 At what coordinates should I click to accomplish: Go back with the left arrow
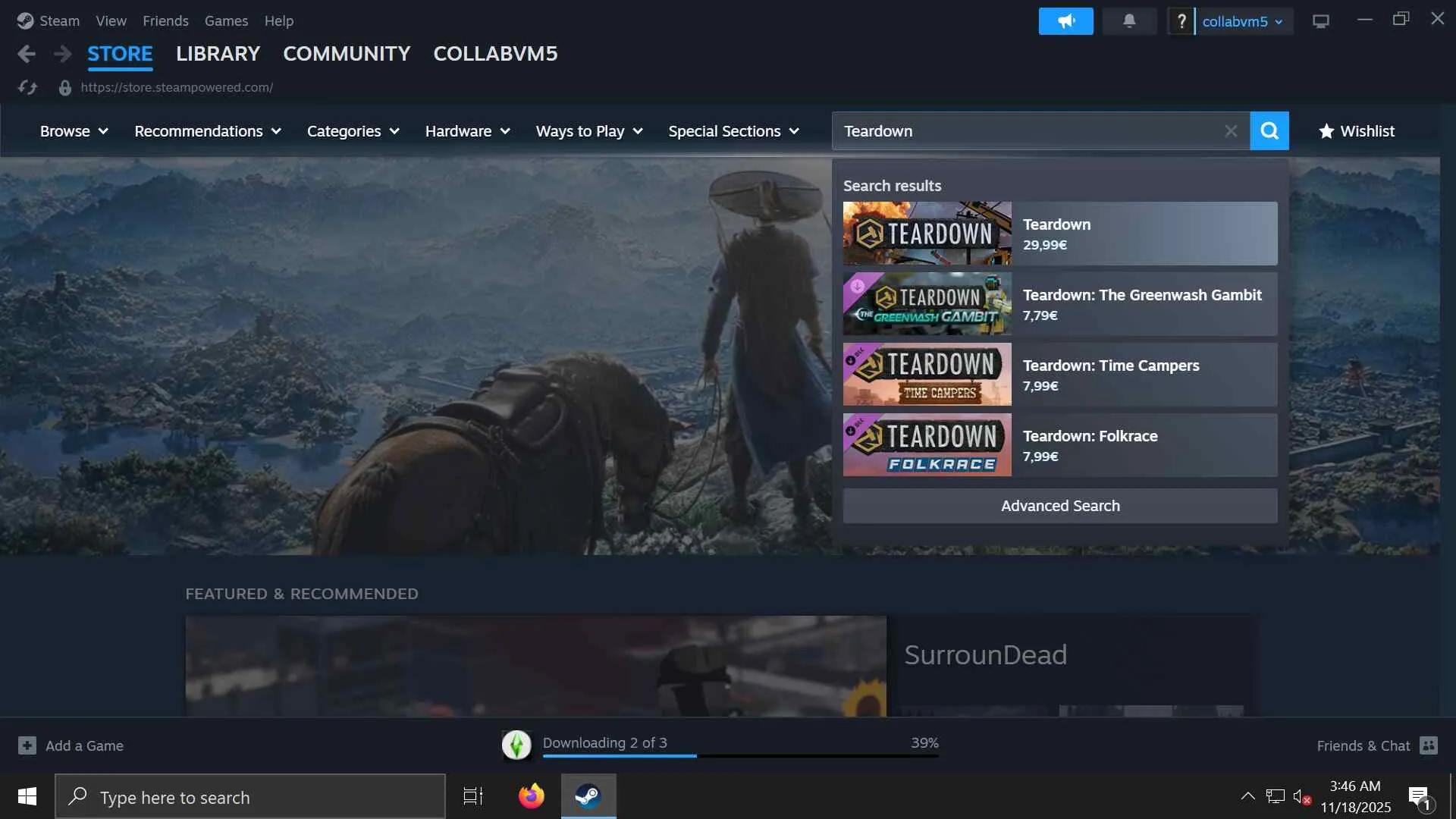27,54
